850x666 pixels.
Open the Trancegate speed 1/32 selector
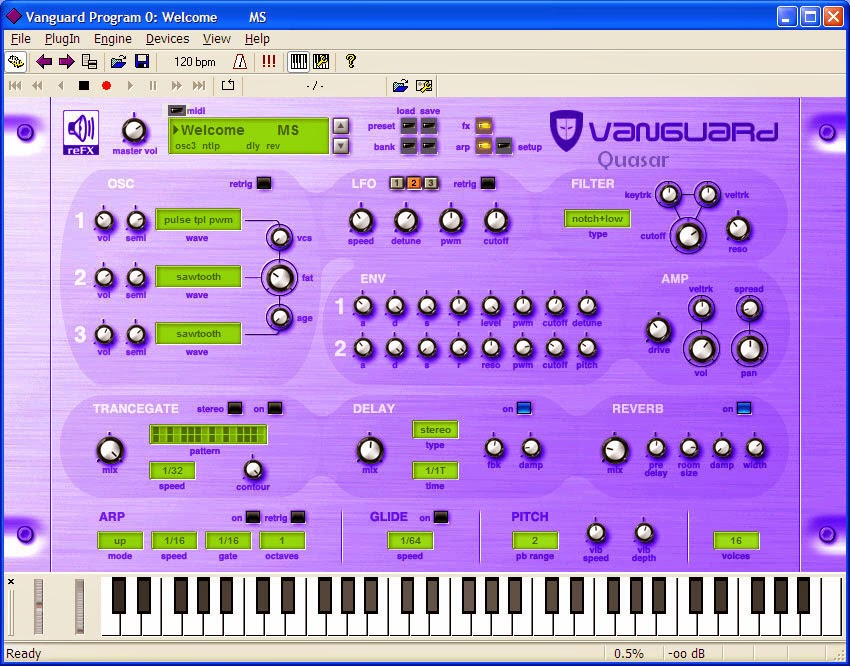click(172, 470)
